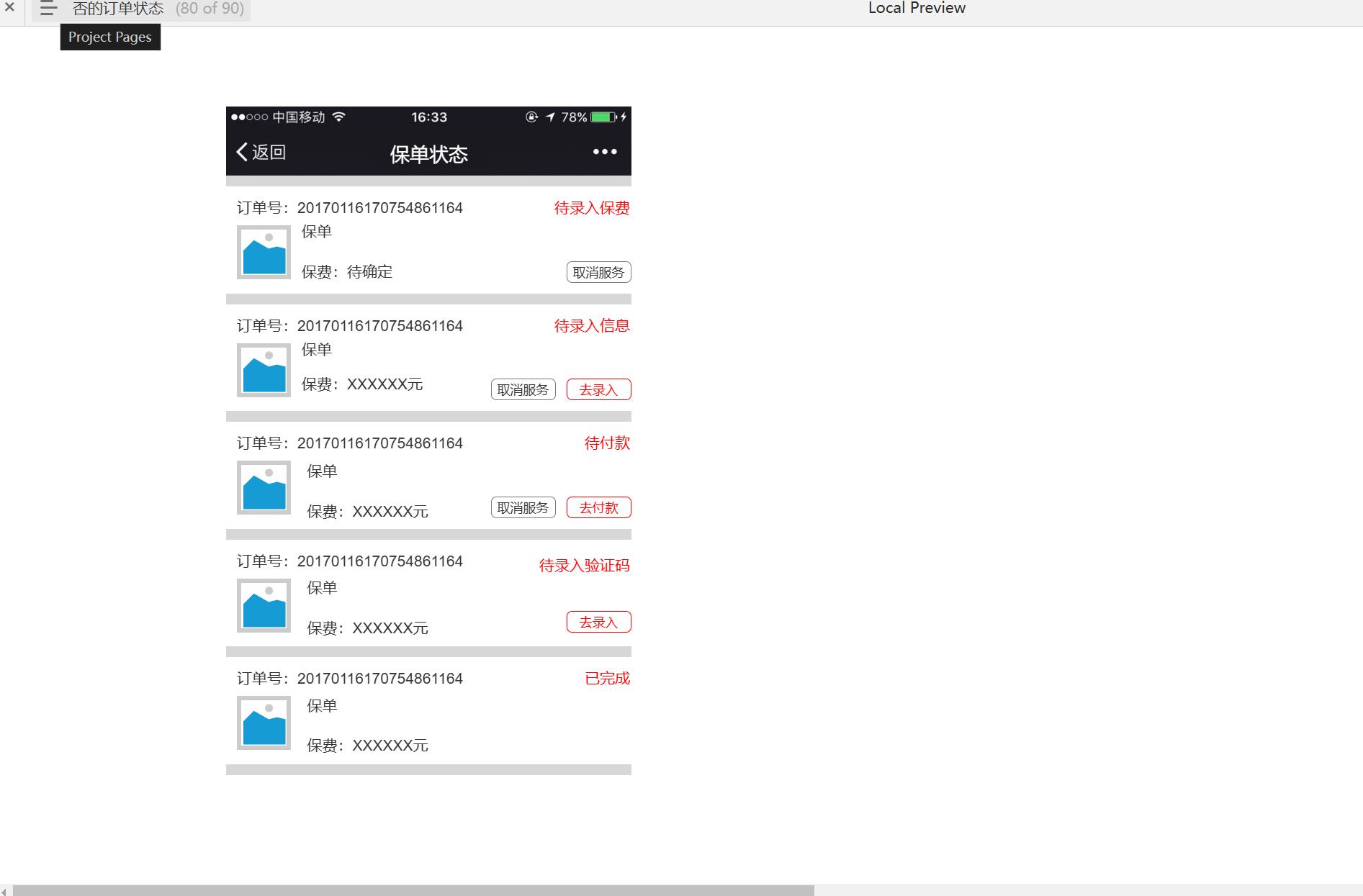Click the 保费：待确定 text

[347, 272]
